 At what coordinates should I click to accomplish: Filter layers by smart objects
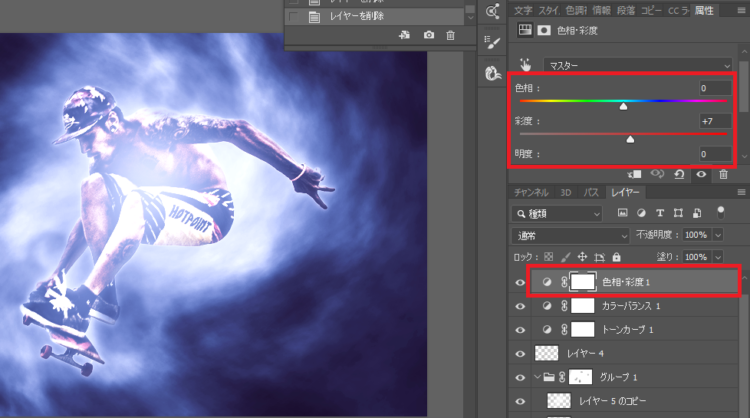coord(697,213)
